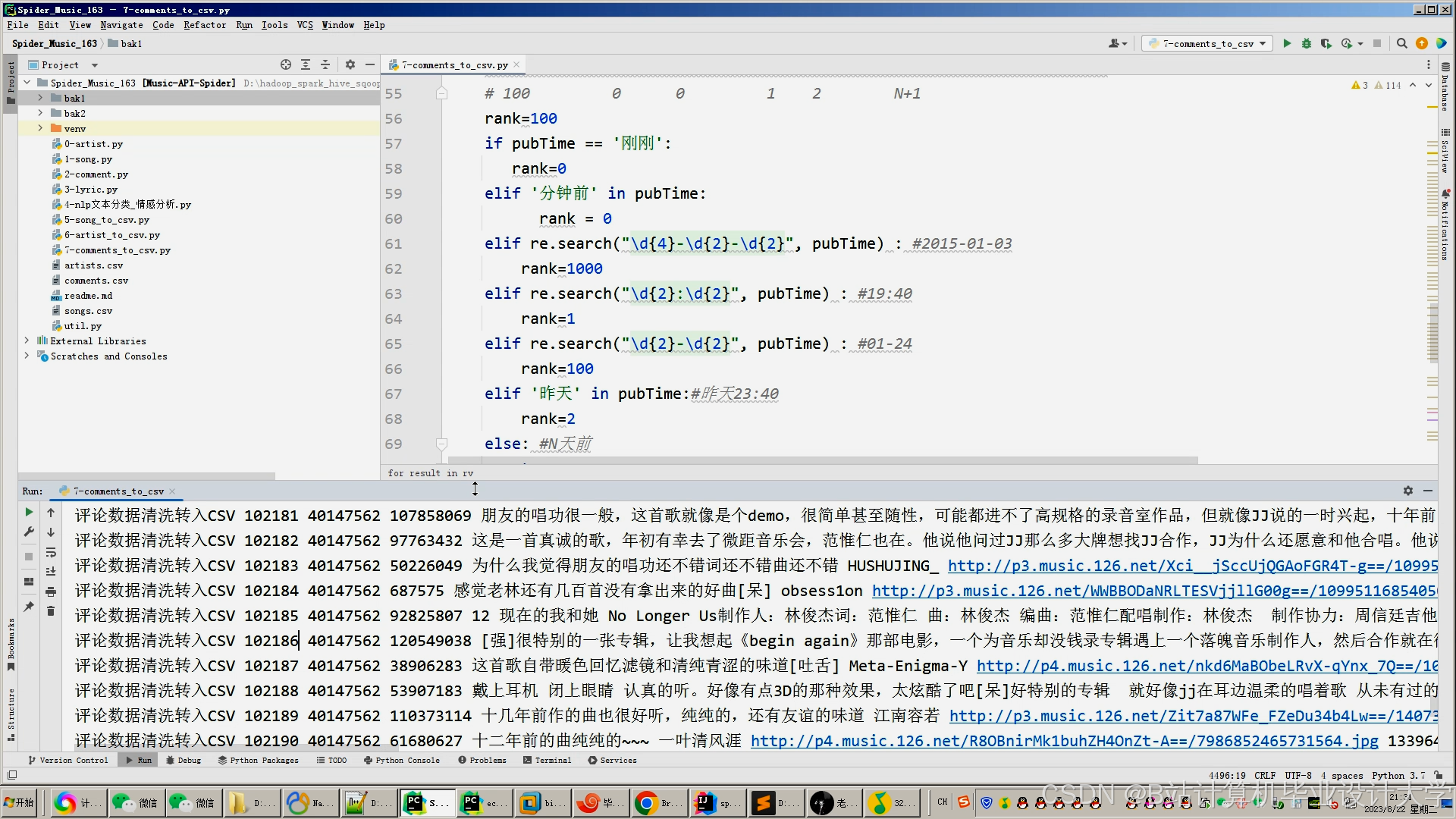Toggle scroll to end of console

[51, 572]
